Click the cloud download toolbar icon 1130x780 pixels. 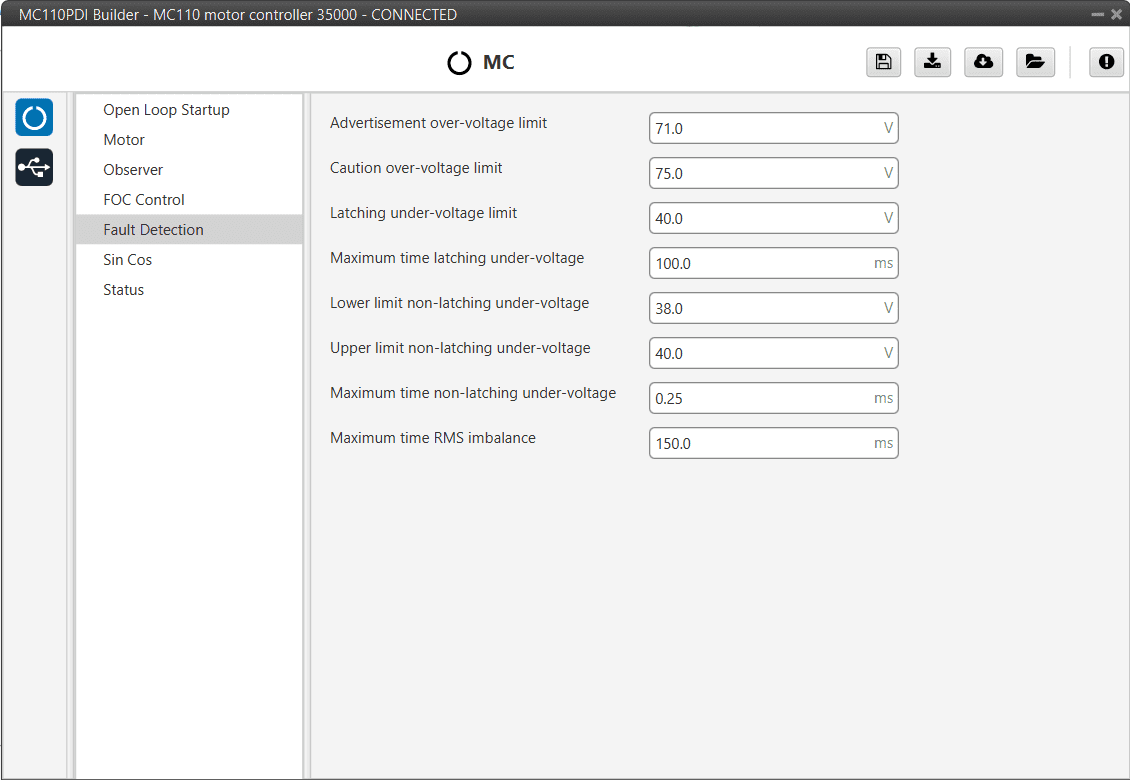point(983,62)
